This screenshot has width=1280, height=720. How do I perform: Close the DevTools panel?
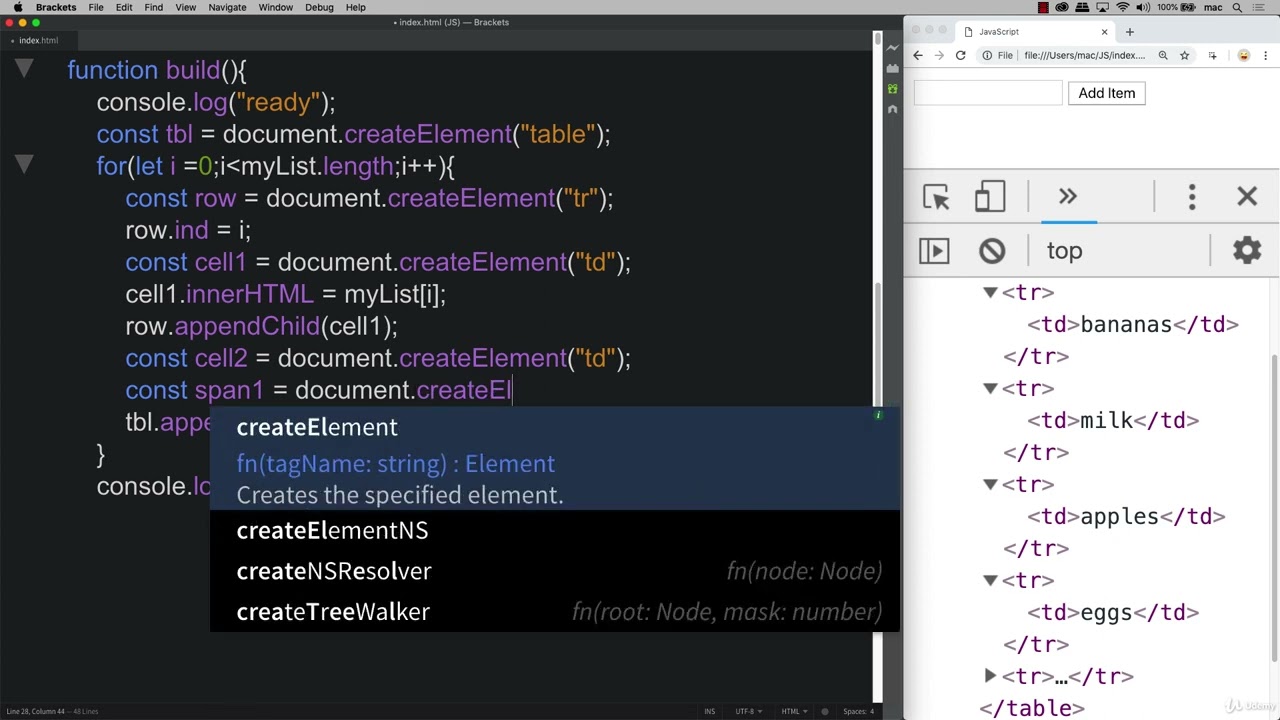(1247, 197)
